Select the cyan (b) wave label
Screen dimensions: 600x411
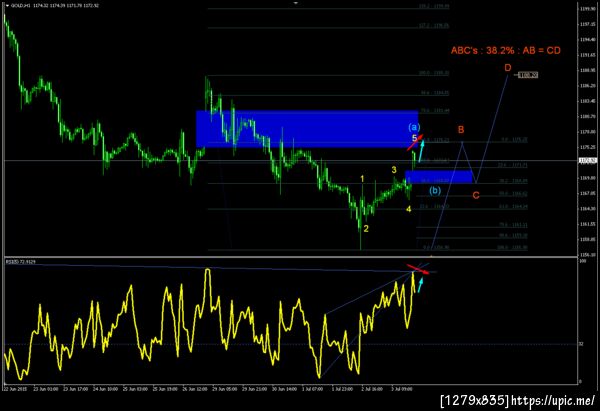pos(434,191)
